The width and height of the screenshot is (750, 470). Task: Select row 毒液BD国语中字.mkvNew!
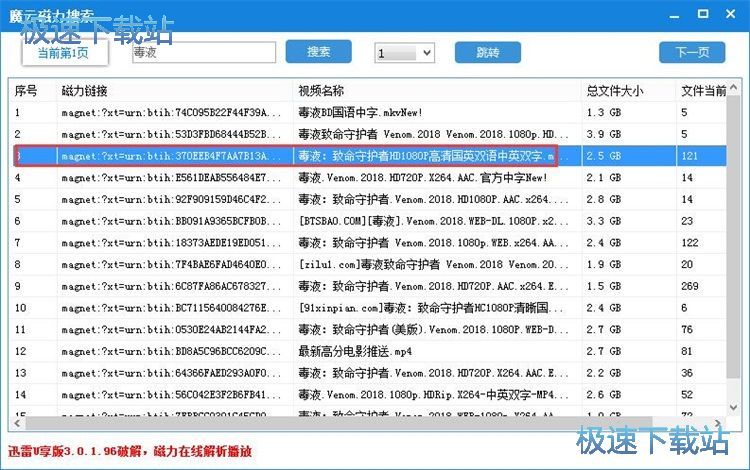pos(360,113)
